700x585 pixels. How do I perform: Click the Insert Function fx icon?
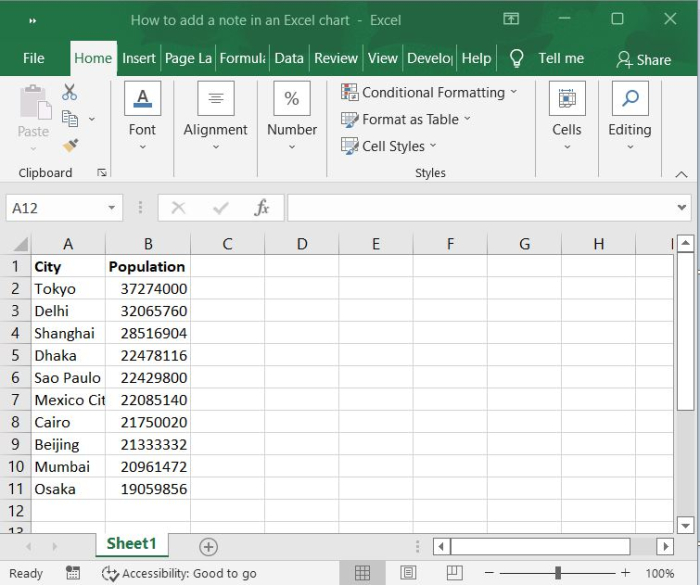pos(262,208)
